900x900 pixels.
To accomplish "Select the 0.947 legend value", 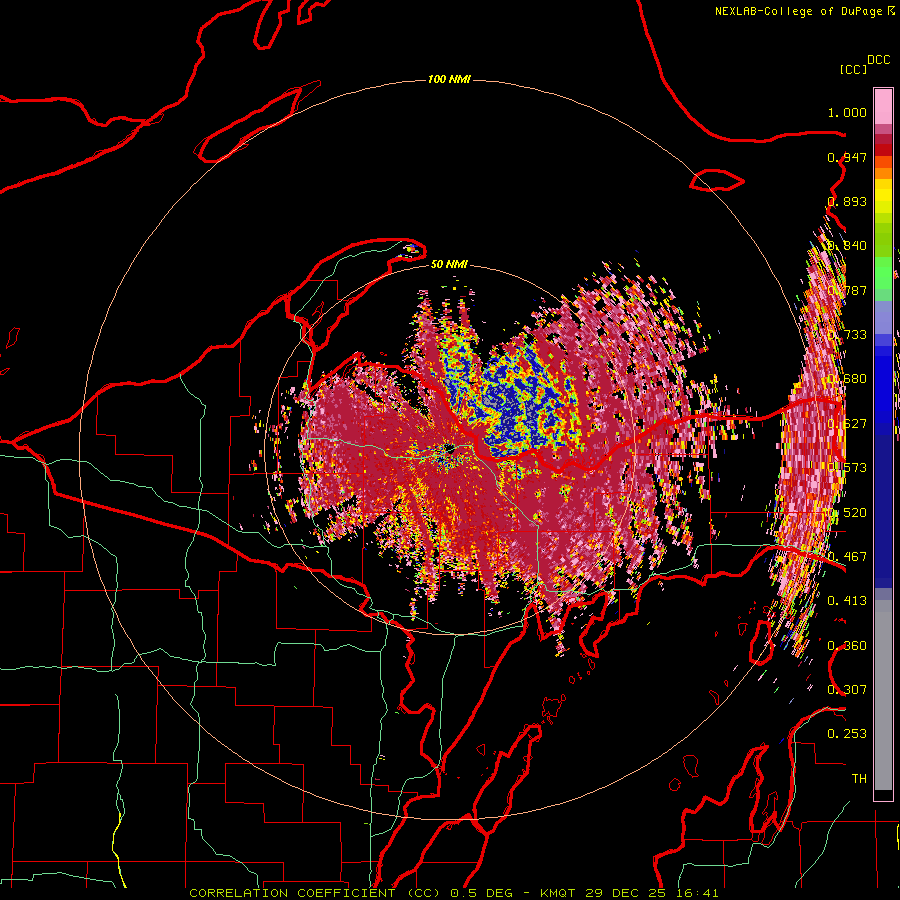I will point(847,157).
